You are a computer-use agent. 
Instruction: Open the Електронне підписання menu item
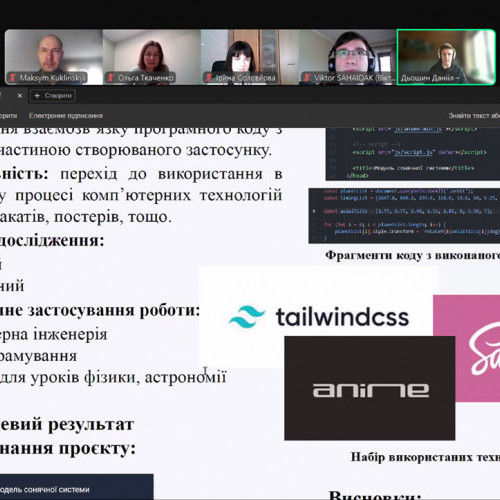click(66, 116)
